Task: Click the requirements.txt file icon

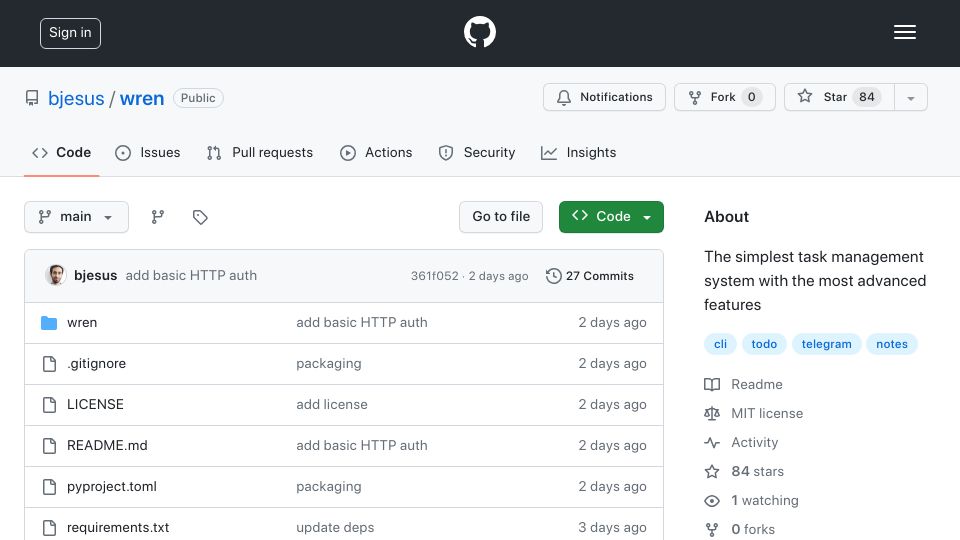Action: pyautogui.click(x=50, y=528)
